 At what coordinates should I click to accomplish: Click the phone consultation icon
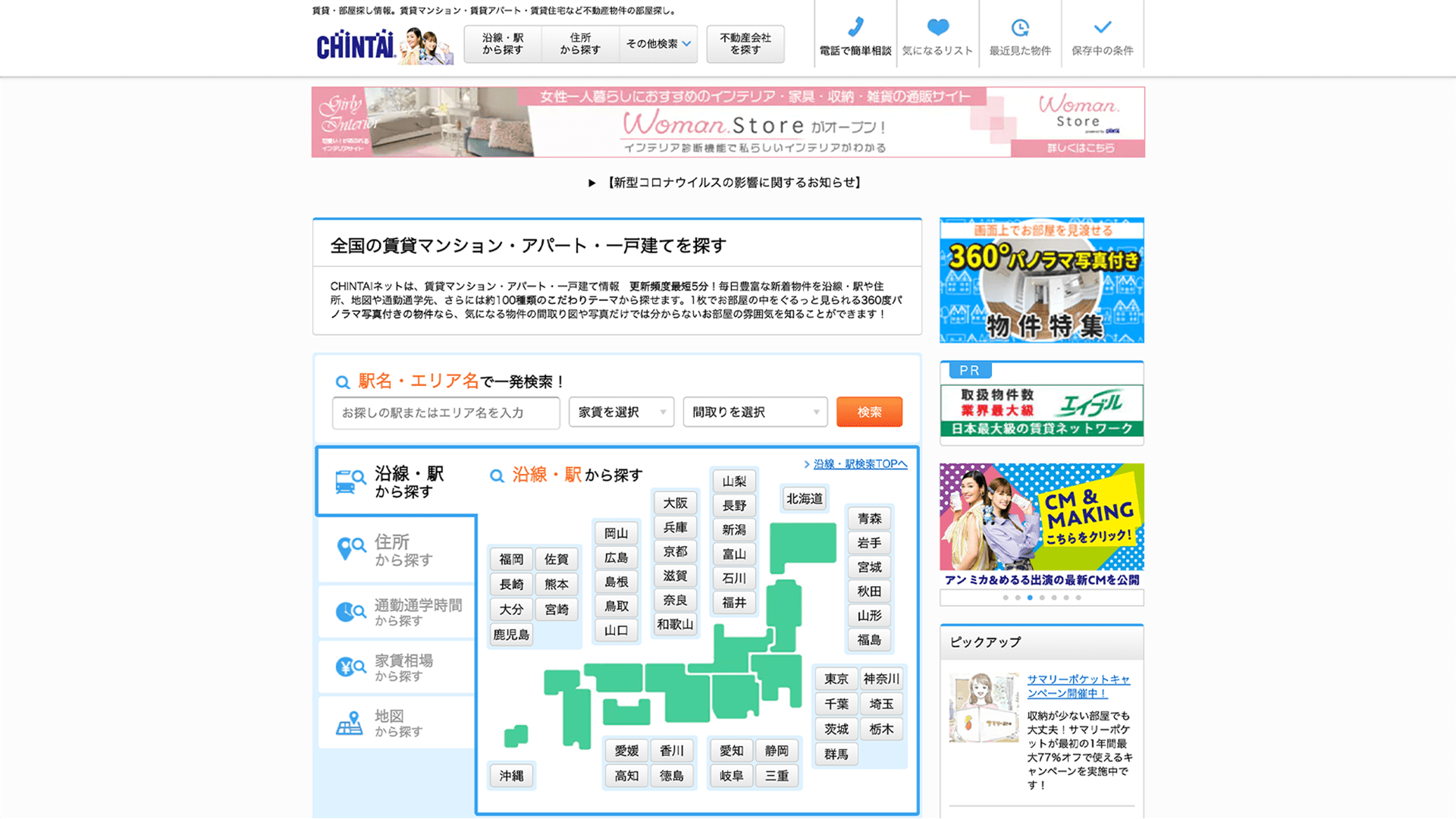855,27
